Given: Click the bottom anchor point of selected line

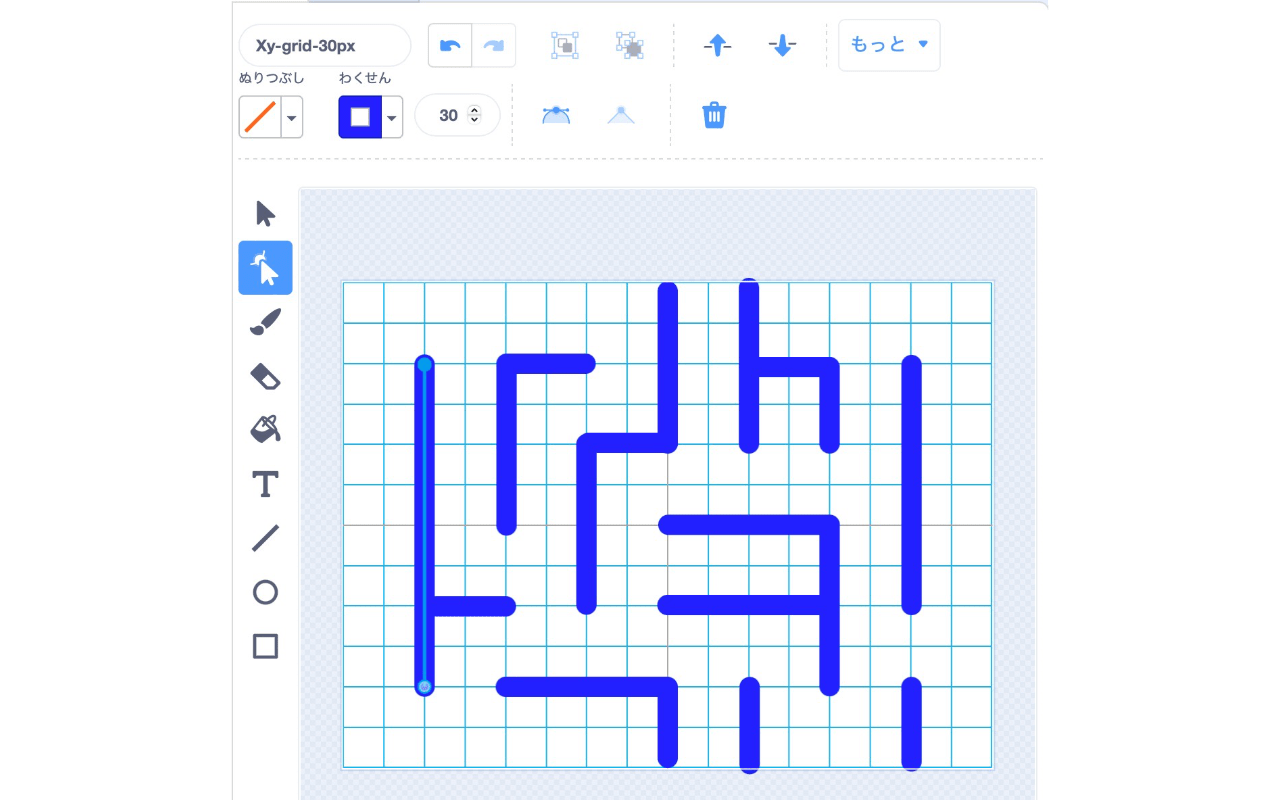Looking at the screenshot, I should point(424,687).
